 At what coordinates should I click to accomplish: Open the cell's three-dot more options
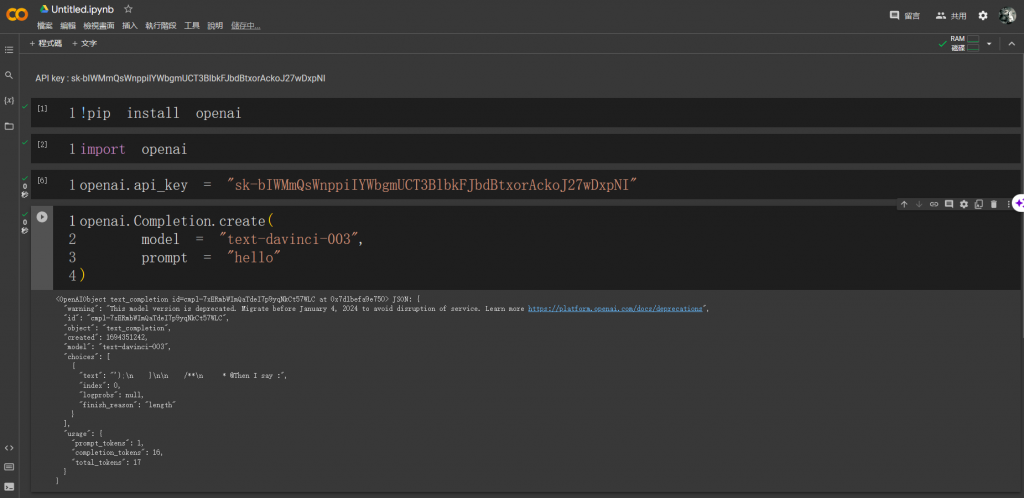(1008, 204)
